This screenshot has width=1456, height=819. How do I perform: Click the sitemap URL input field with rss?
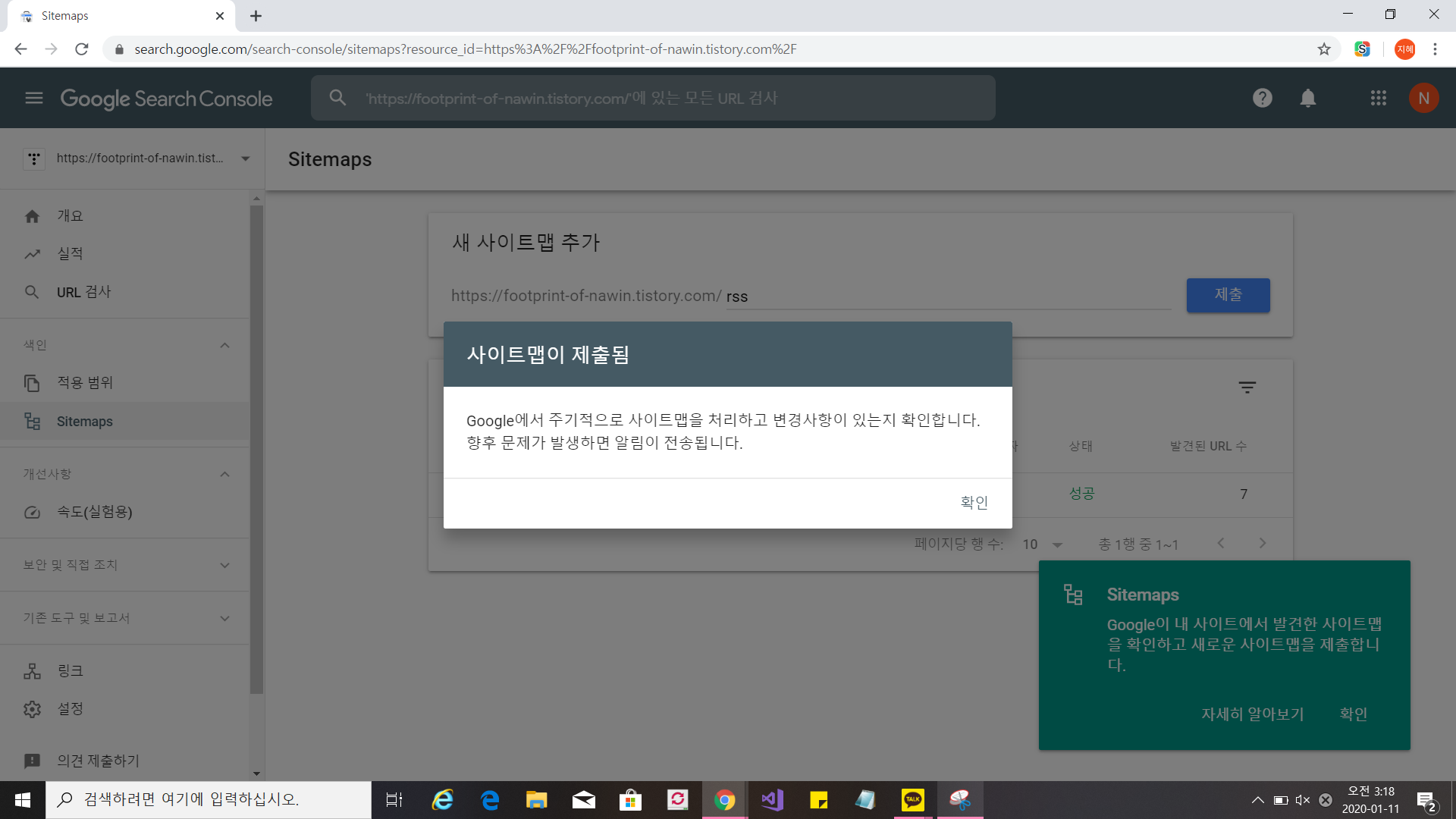[948, 297]
